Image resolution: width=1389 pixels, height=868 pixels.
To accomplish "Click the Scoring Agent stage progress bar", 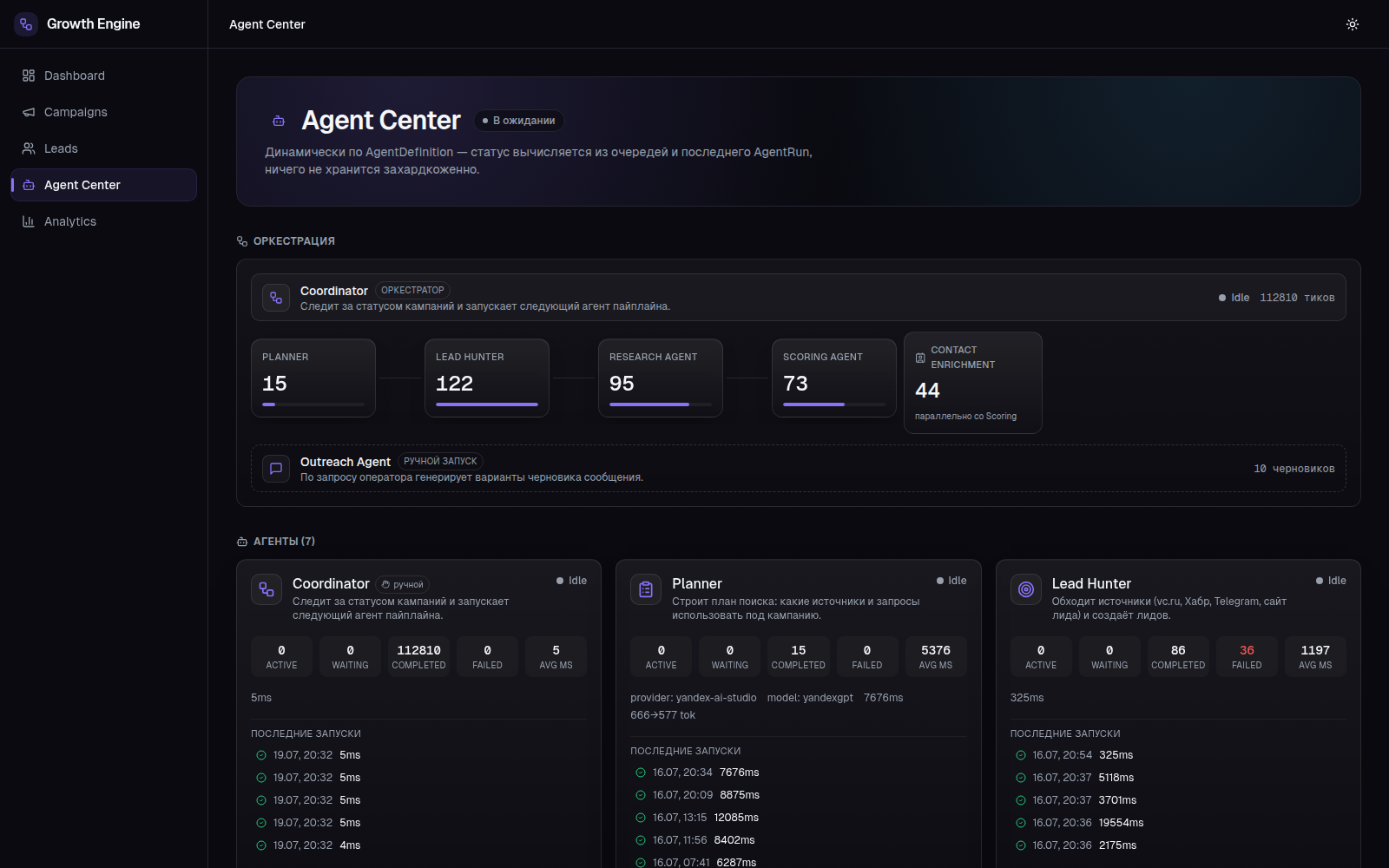I will pyautogui.click(x=834, y=404).
